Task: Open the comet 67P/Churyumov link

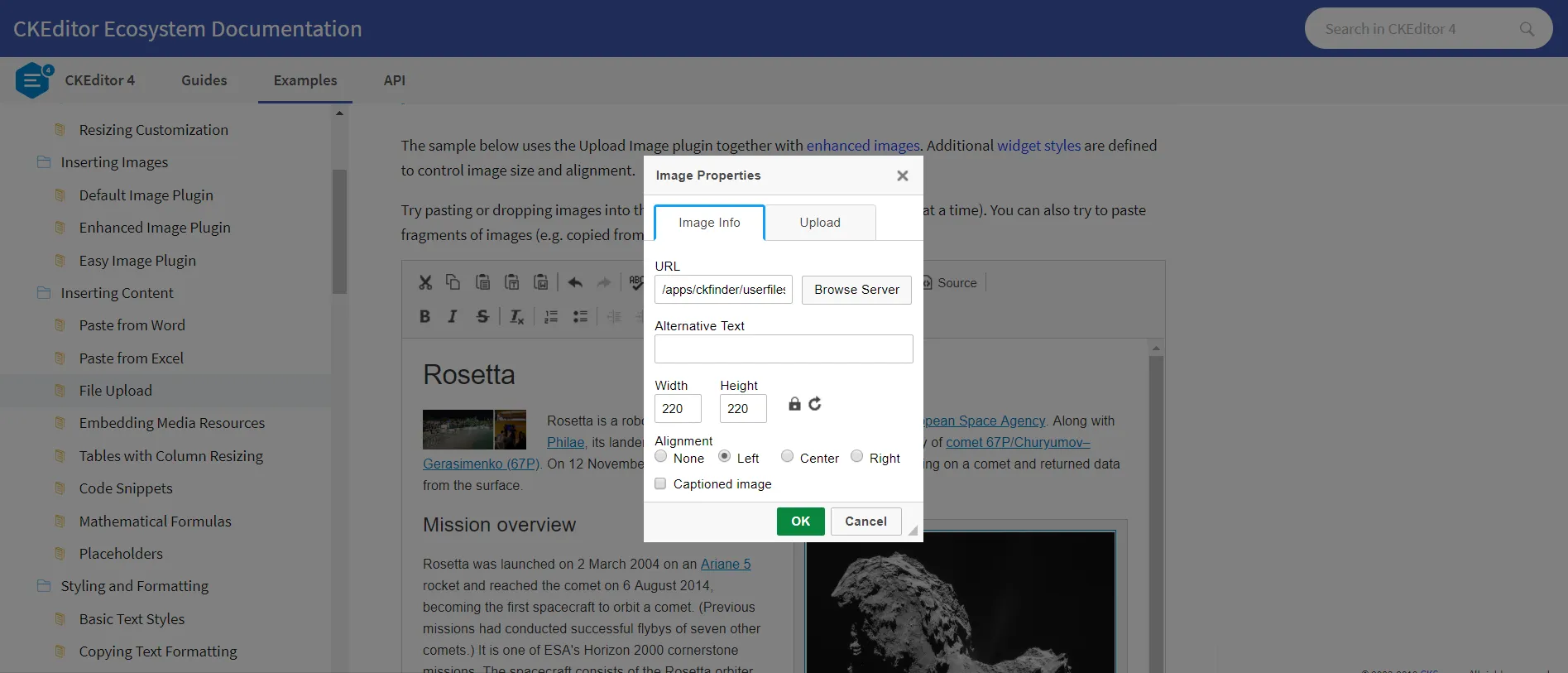Action: point(1018,442)
